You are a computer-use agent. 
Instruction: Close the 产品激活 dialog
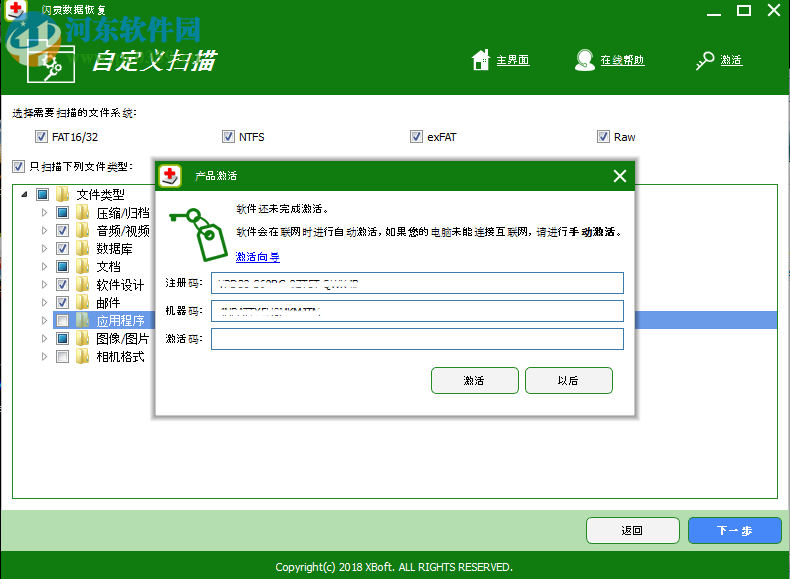coord(620,176)
